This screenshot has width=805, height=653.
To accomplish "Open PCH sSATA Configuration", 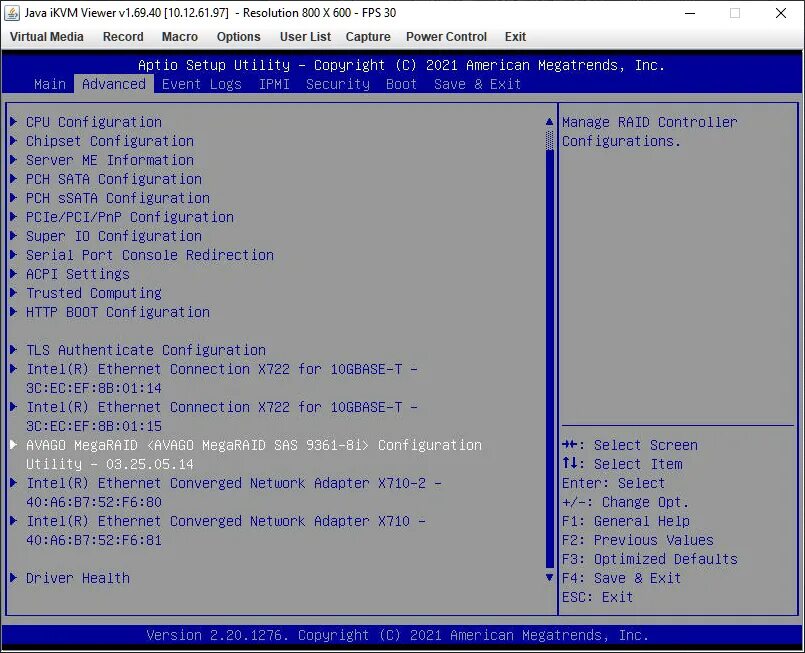I will [118, 198].
